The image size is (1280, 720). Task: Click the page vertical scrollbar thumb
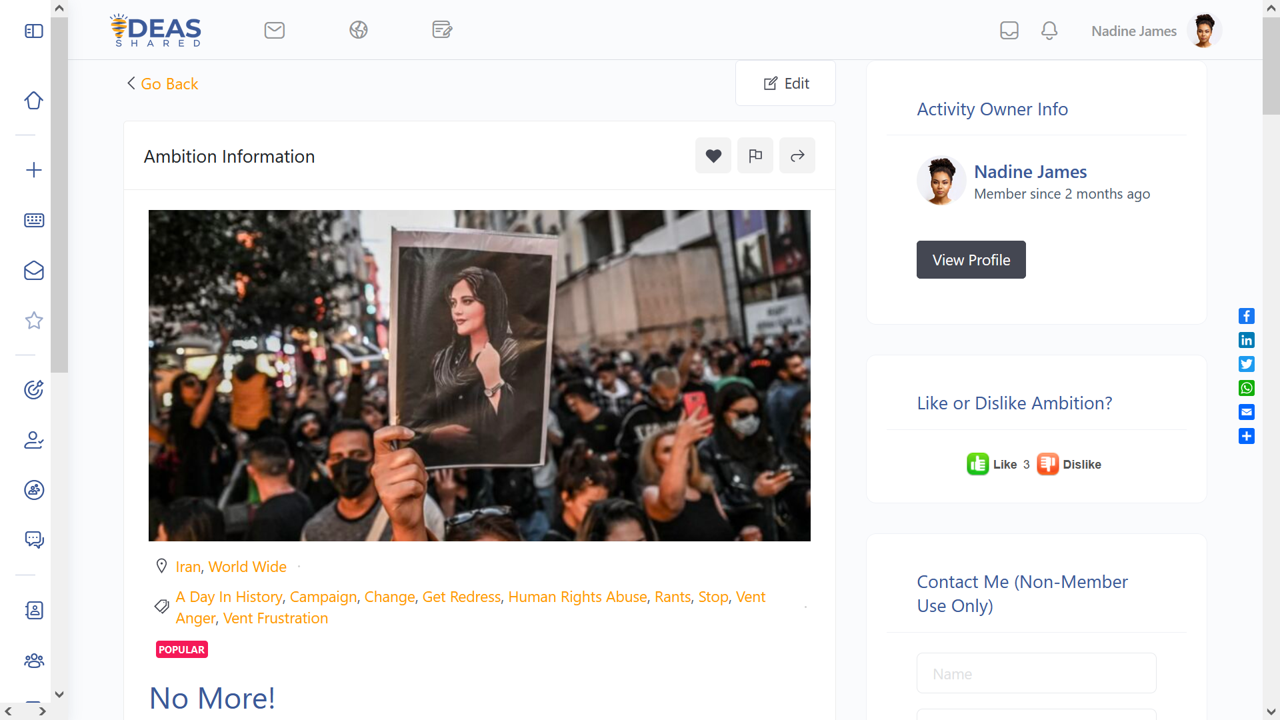coord(1271,68)
